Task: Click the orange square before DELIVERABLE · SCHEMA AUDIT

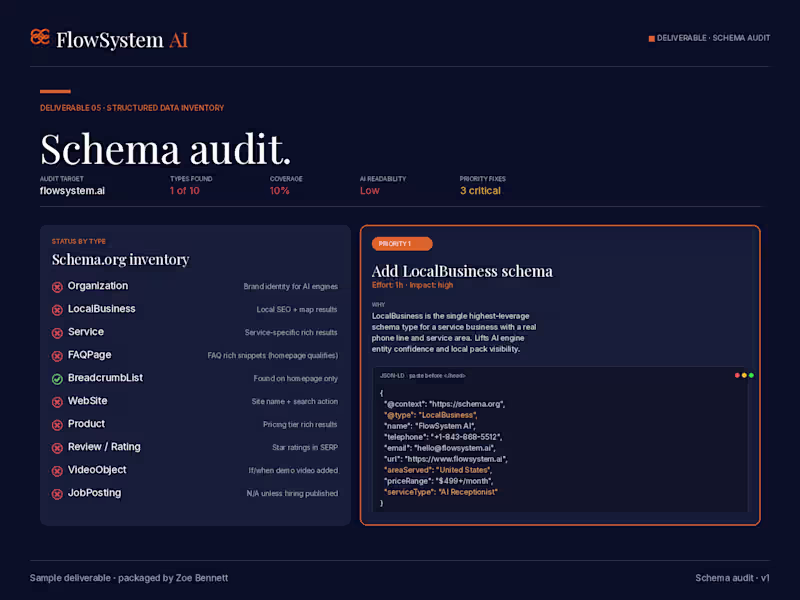Action: pyautogui.click(x=652, y=38)
